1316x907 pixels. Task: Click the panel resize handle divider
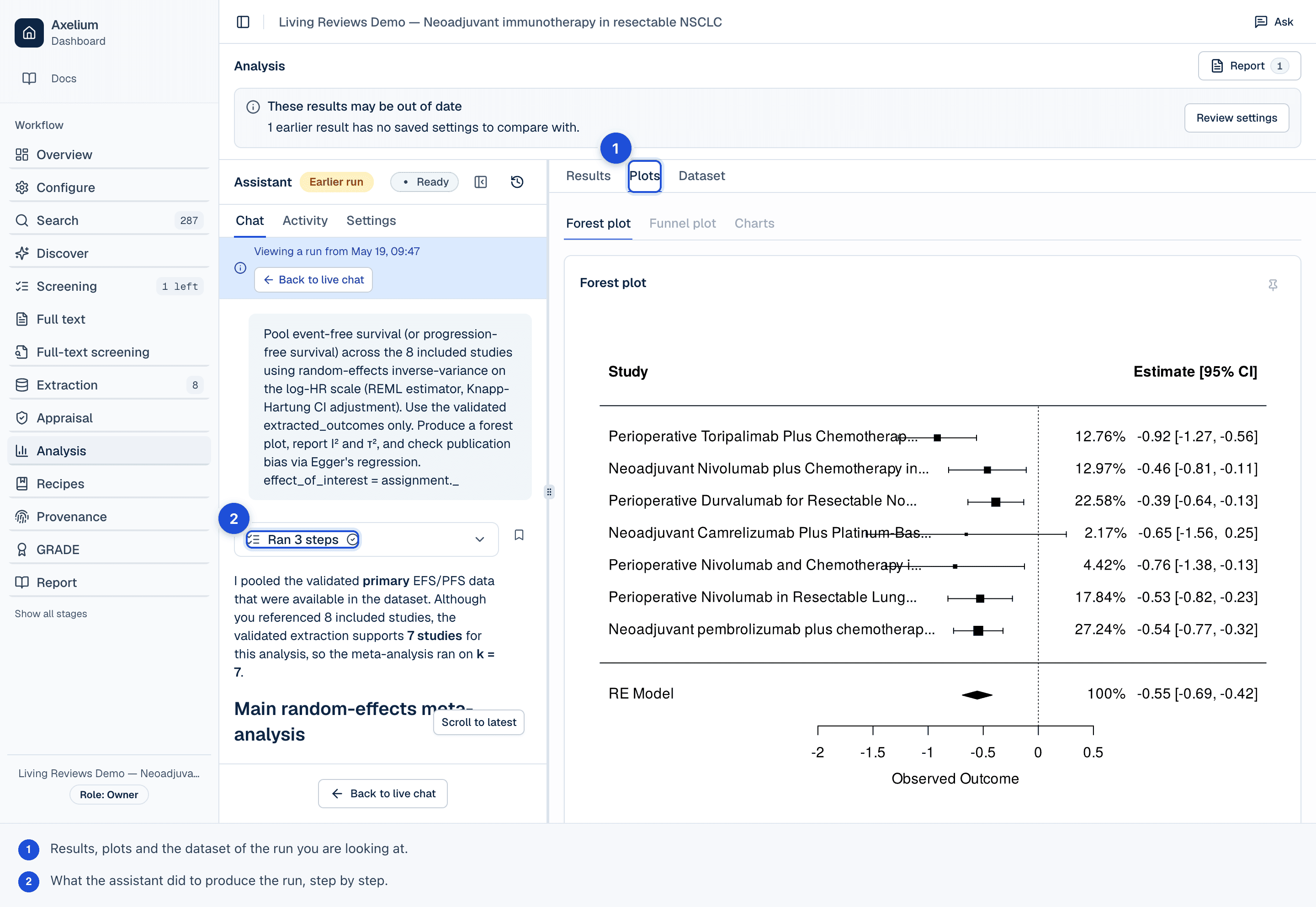tap(549, 491)
